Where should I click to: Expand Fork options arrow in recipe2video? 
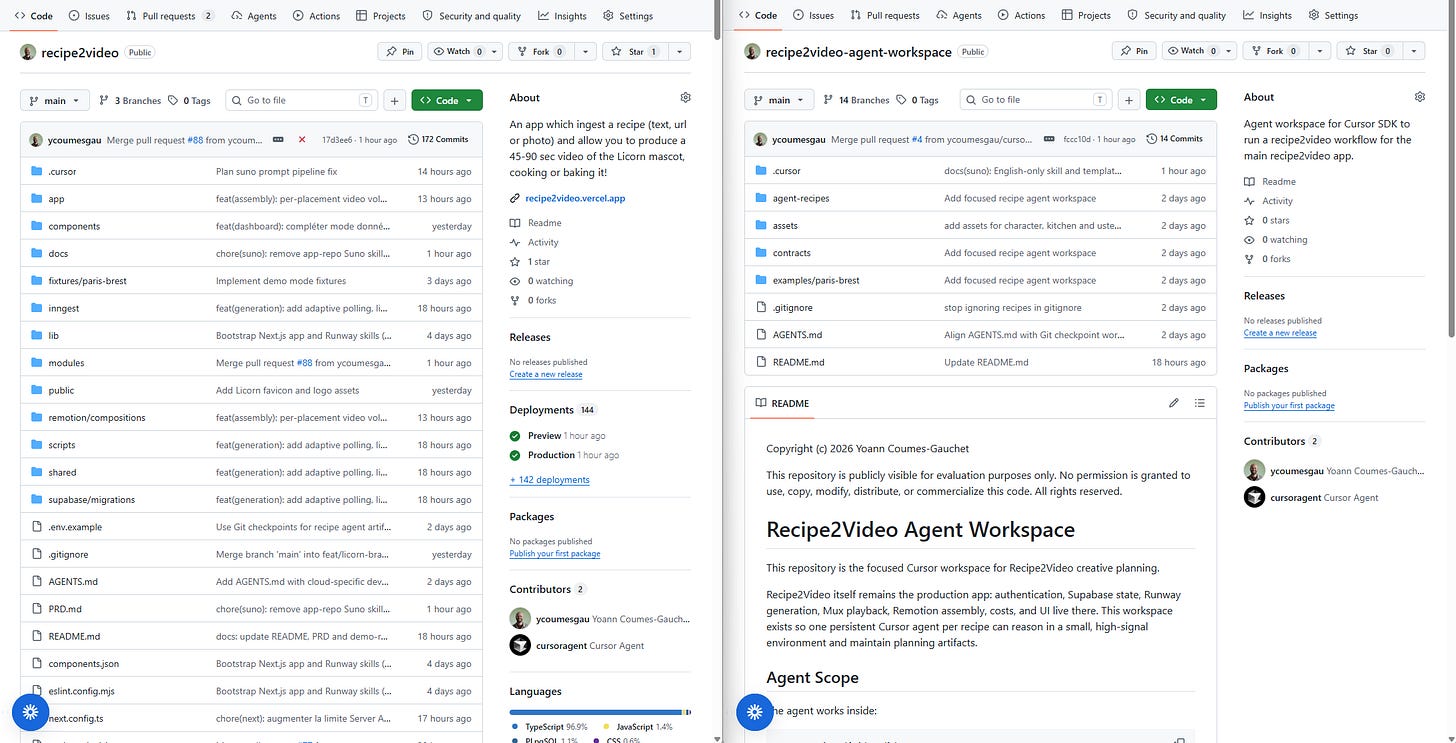click(585, 51)
